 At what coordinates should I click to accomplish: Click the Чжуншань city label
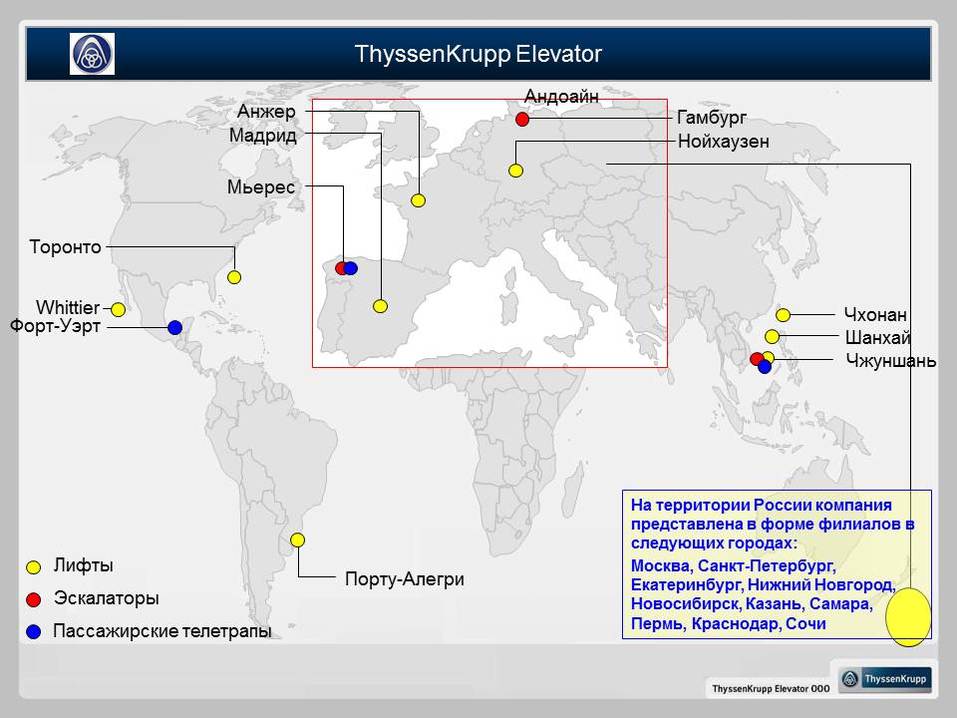pos(890,360)
